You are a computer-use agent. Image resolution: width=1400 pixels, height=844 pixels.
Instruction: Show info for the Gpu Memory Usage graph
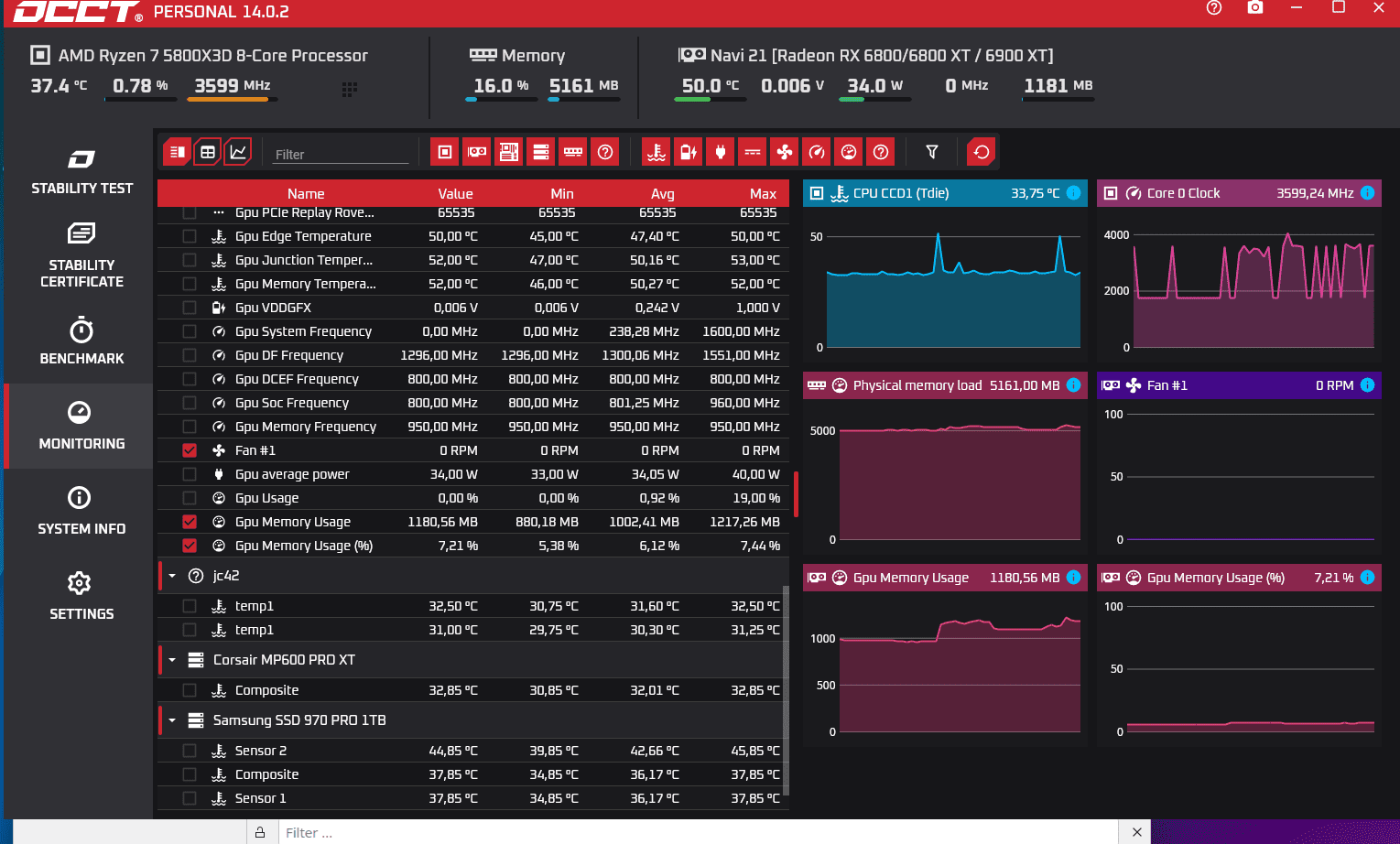pyautogui.click(x=1074, y=578)
